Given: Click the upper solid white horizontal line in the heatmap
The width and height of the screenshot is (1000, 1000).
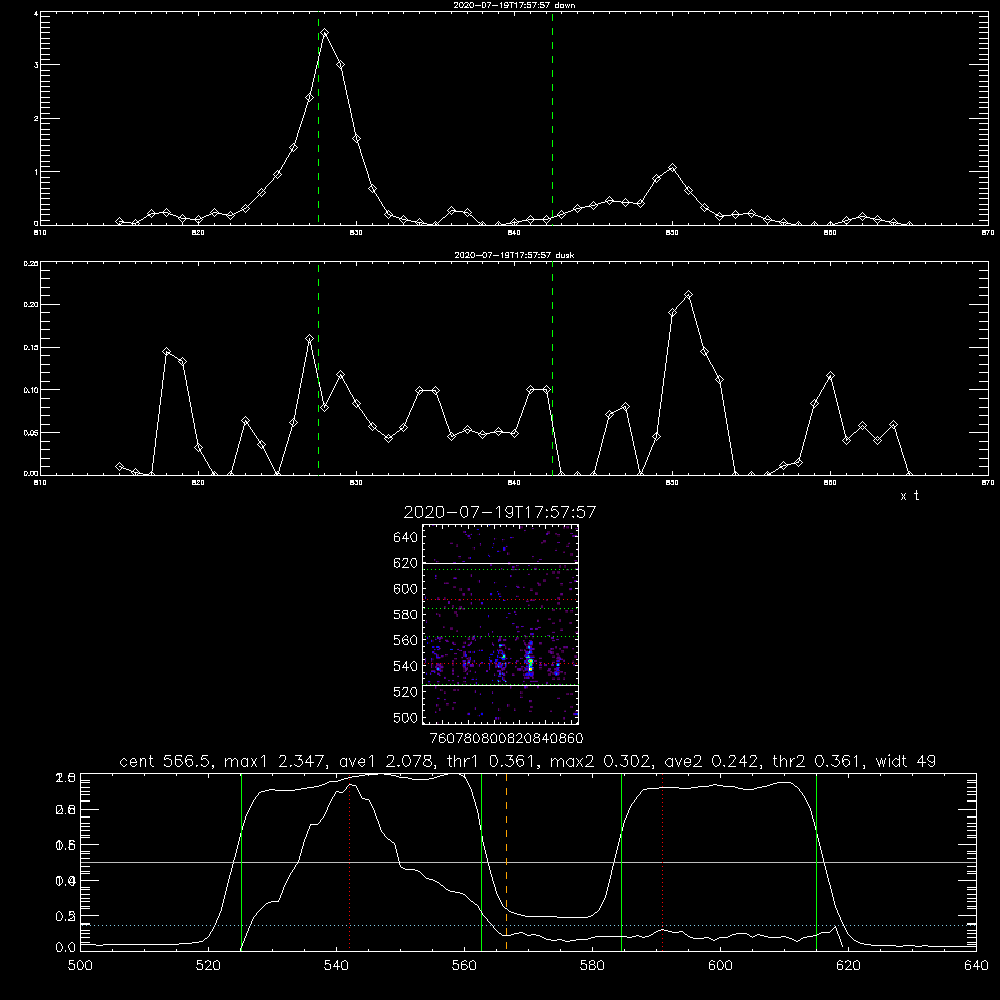Looking at the screenshot, I should pos(500,563).
